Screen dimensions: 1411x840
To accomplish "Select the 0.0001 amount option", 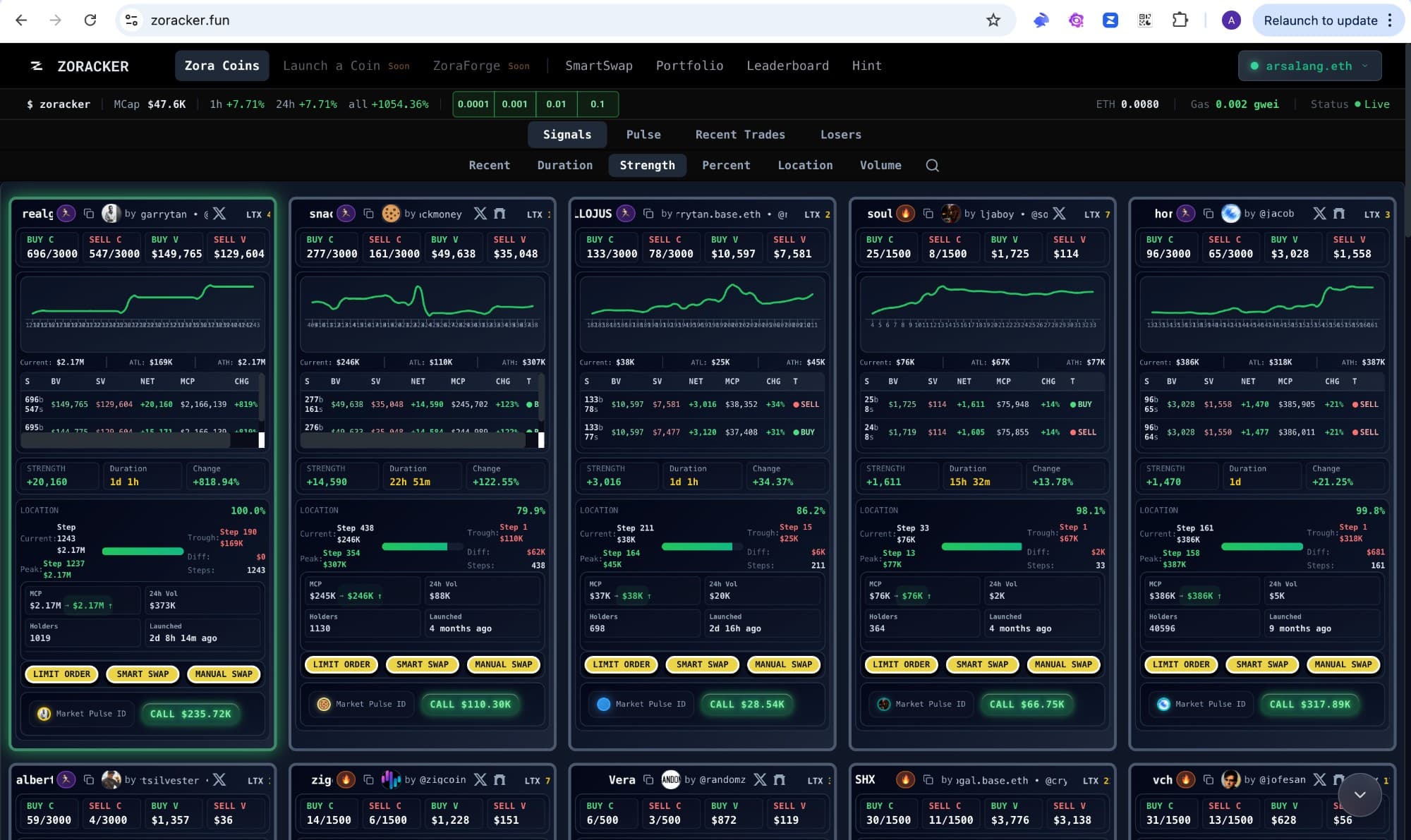I will tap(473, 104).
